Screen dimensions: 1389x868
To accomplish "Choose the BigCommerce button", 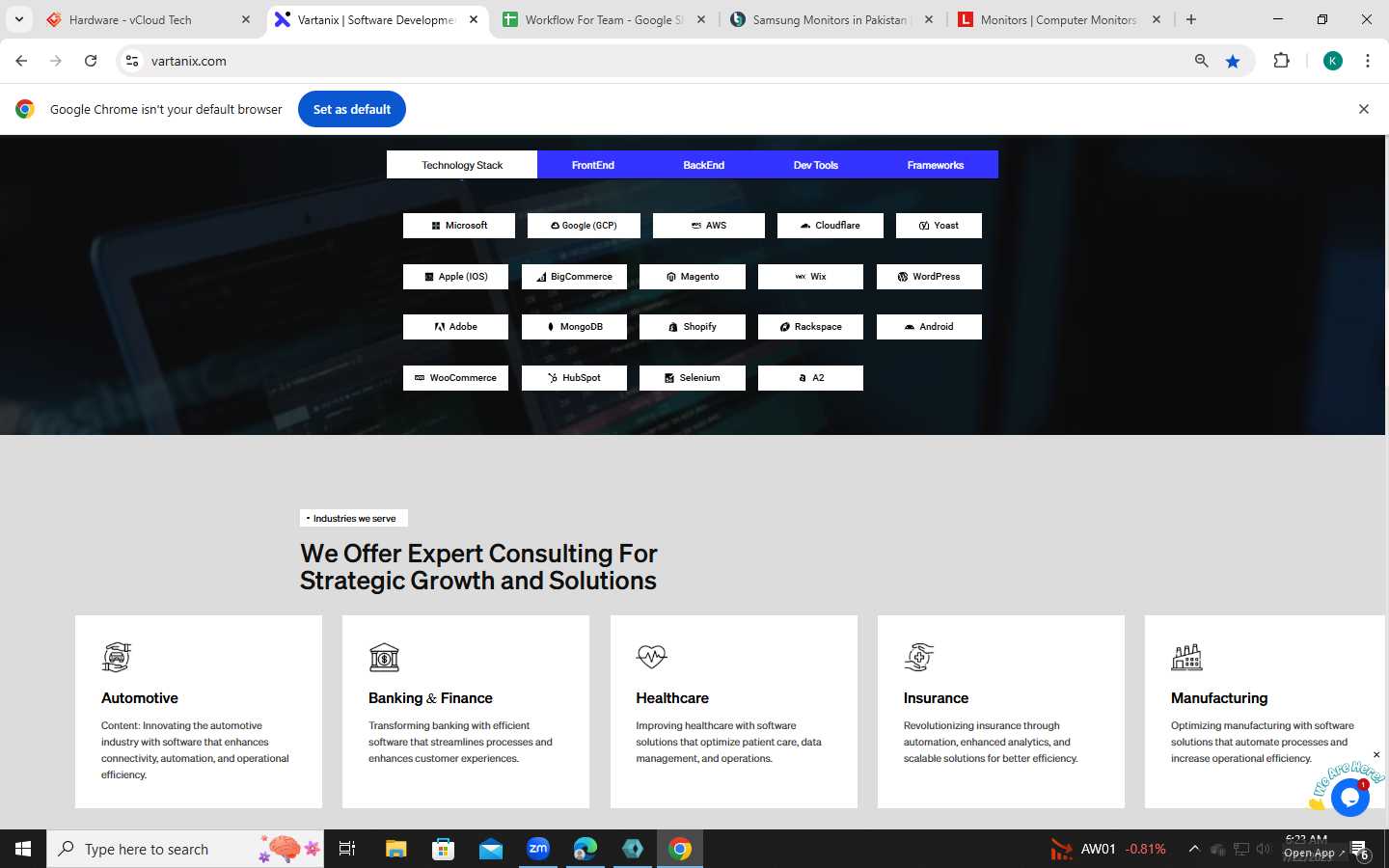I will (x=574, y=277).
